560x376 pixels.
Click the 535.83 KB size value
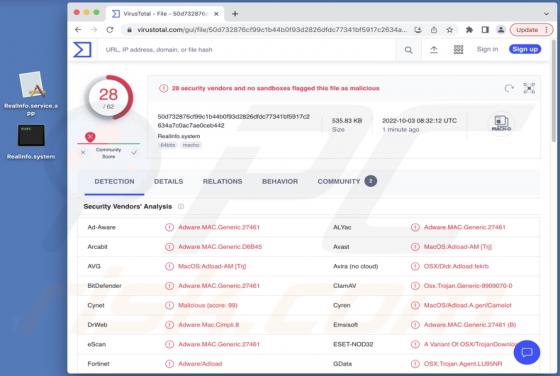click(x=346, y=120)
